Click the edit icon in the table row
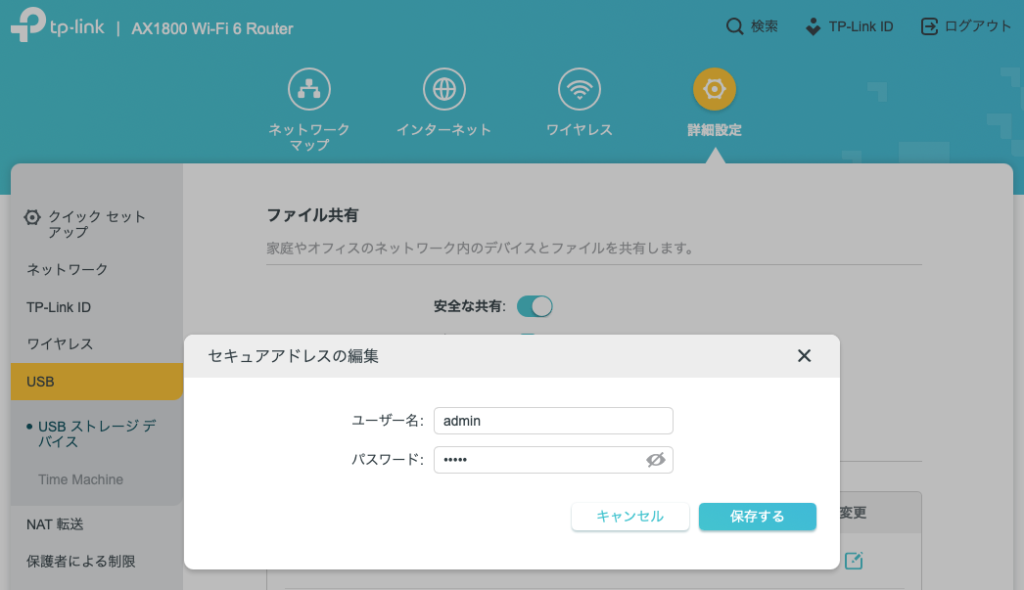The image size is (1024, 590). click(853, 561)
